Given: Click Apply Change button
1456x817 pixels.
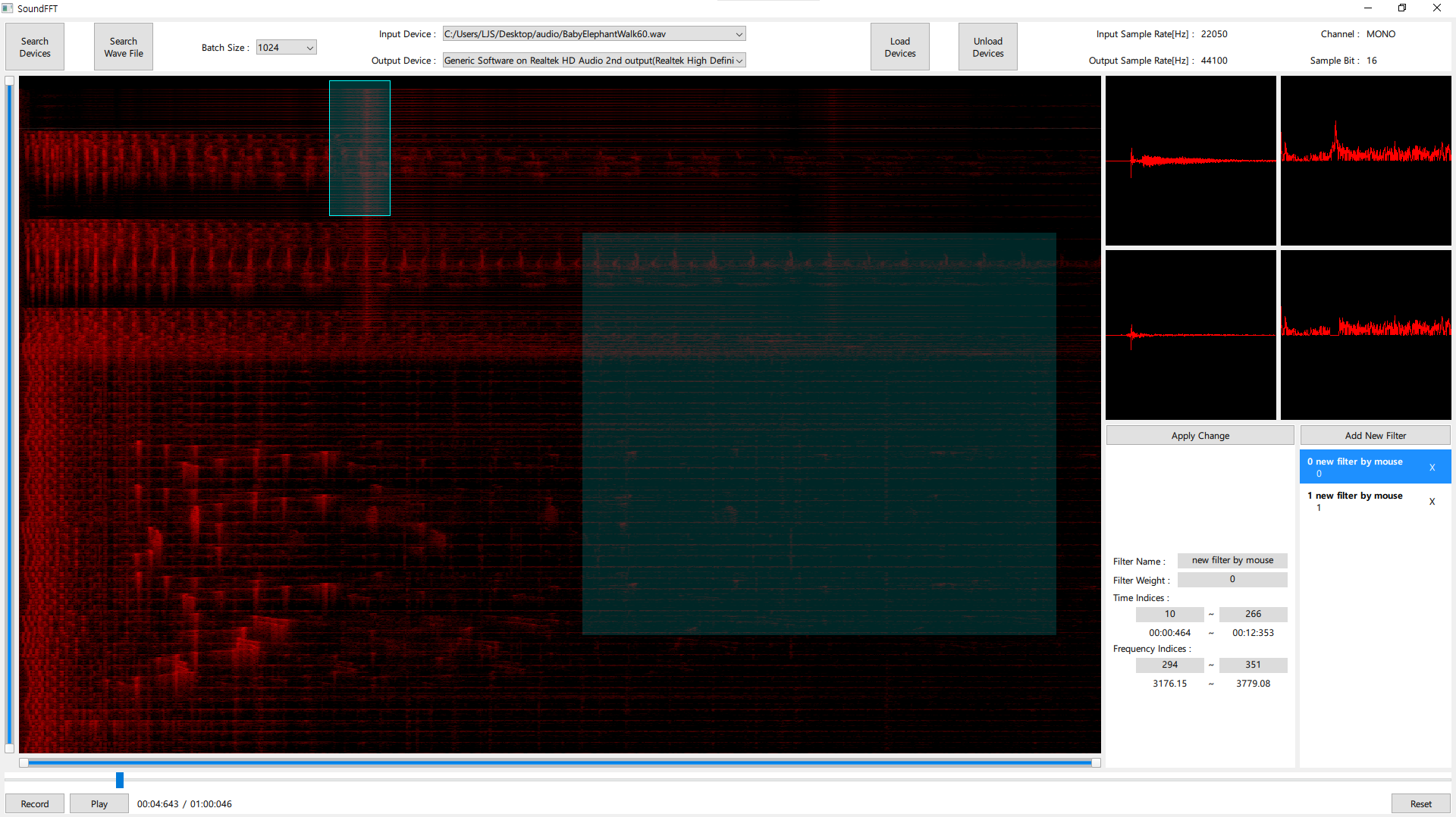Looking at the screenshot, I should (1200, 436).
